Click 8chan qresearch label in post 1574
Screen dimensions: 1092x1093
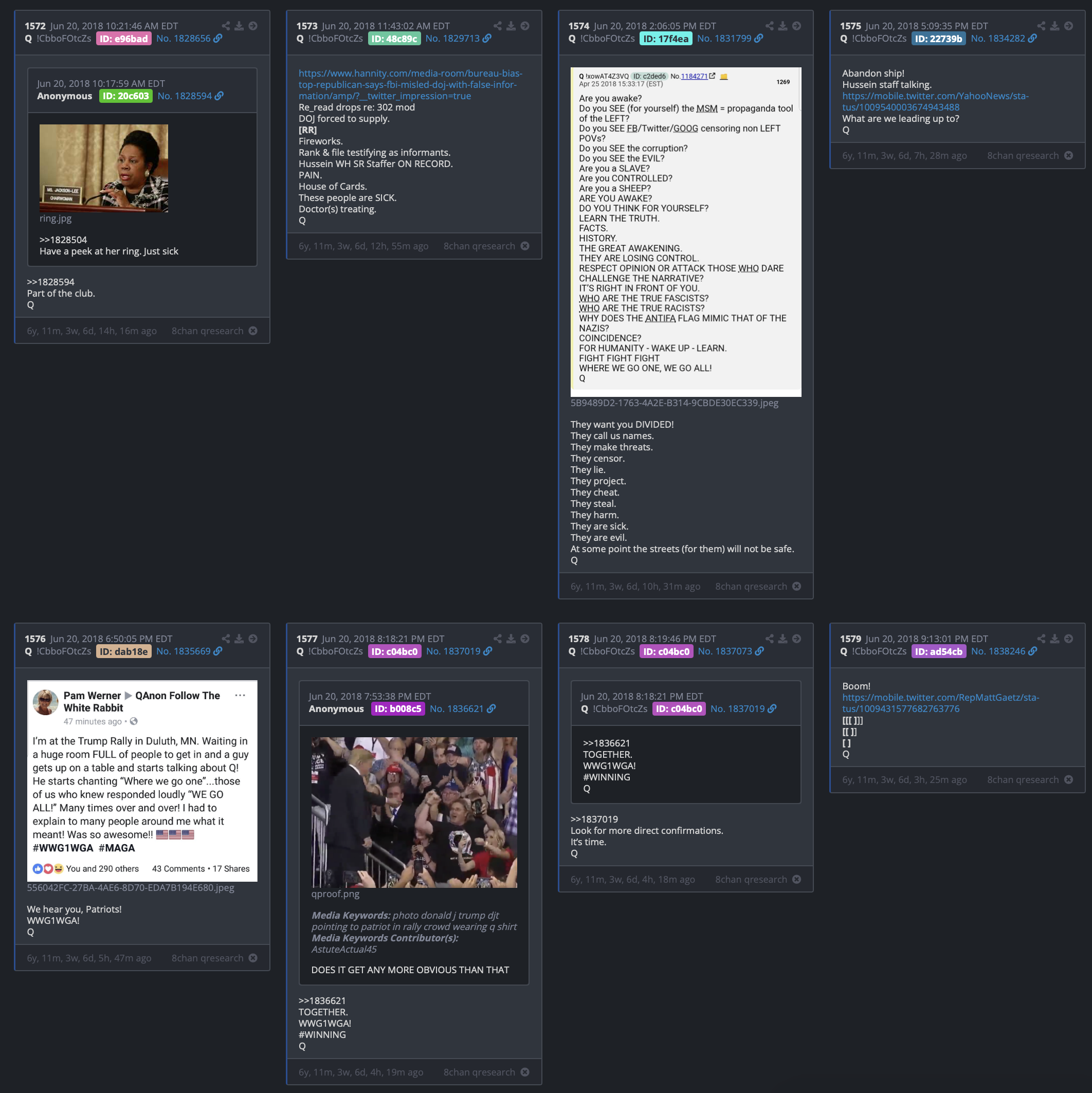point(750,587)
